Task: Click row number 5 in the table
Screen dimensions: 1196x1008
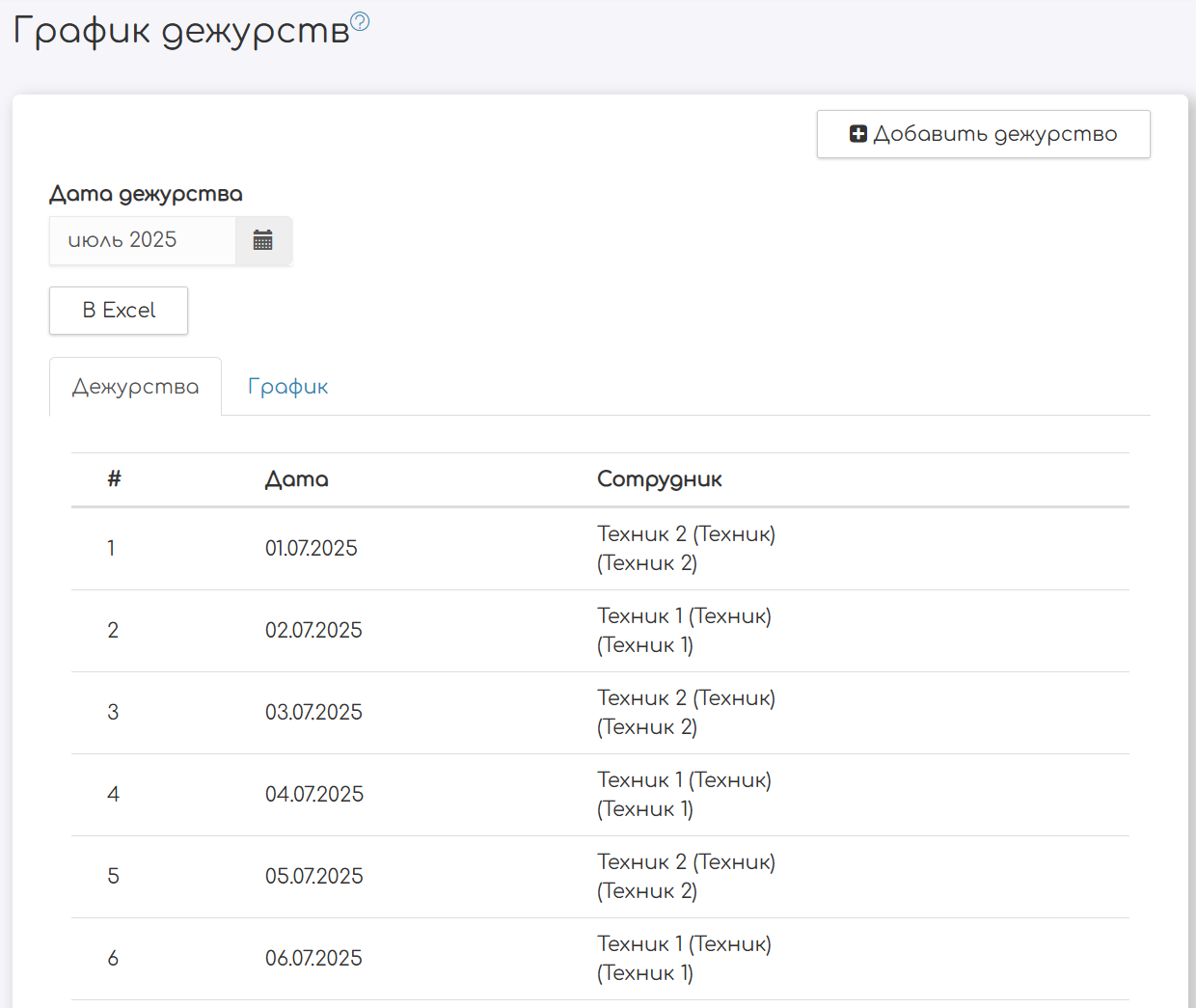Action: tap(113, 877)
